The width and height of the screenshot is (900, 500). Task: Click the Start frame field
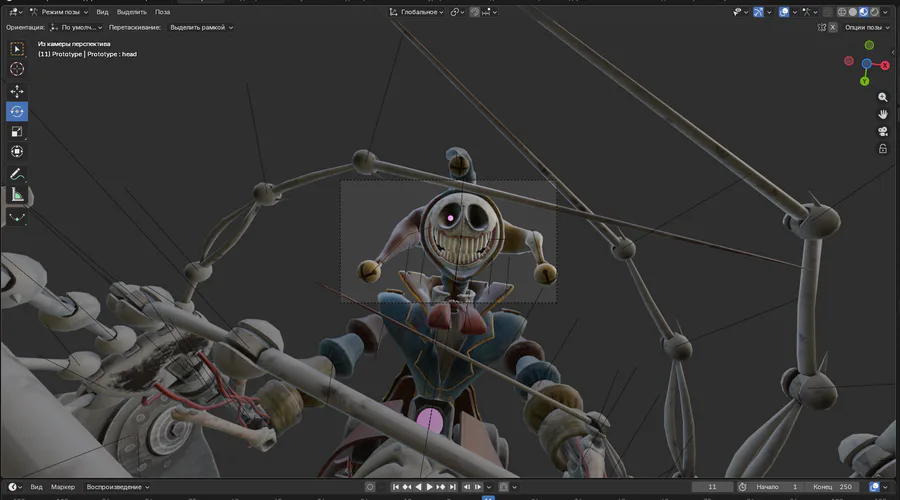[x=777, y=487]
